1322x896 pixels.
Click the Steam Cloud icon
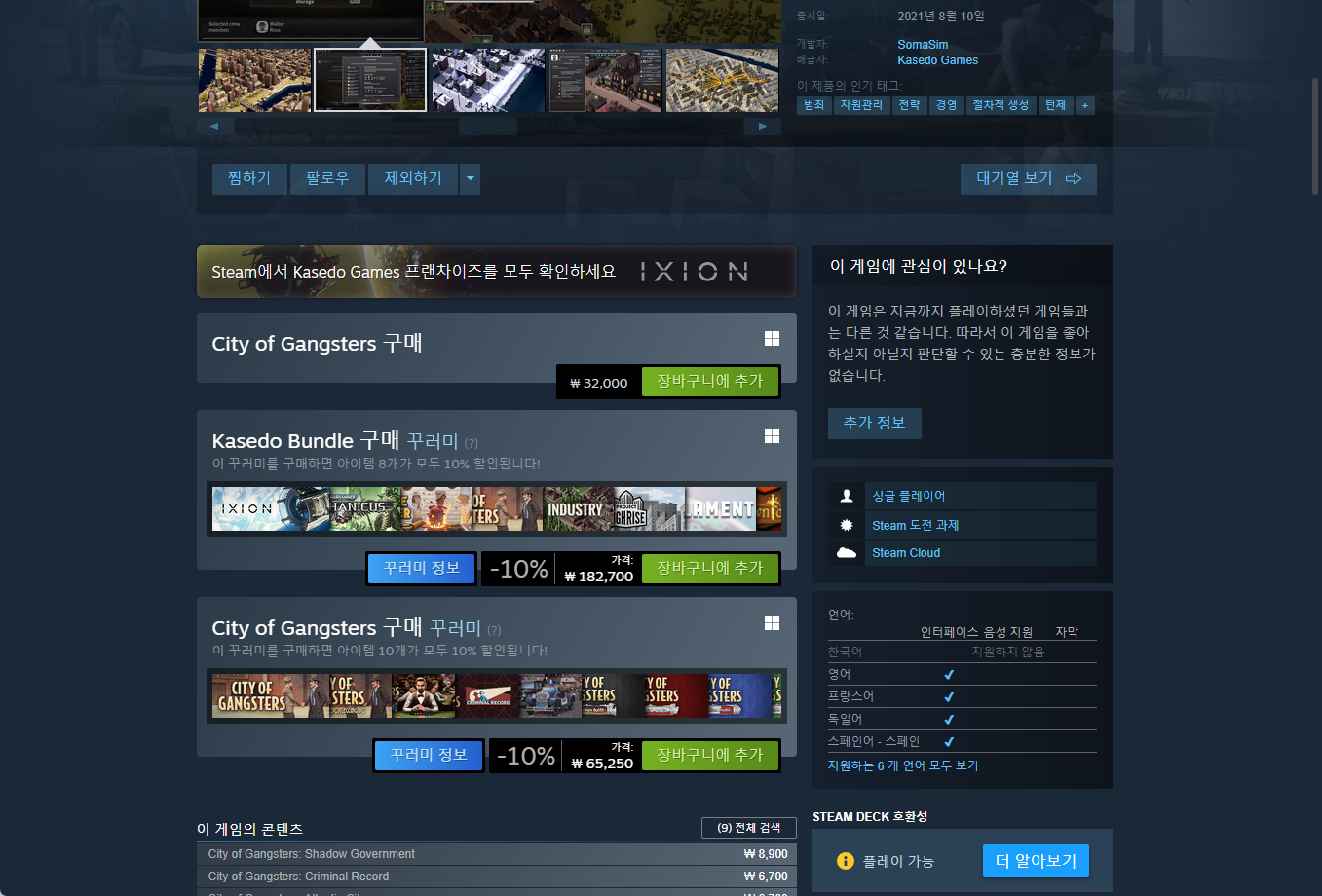point(847,552)
